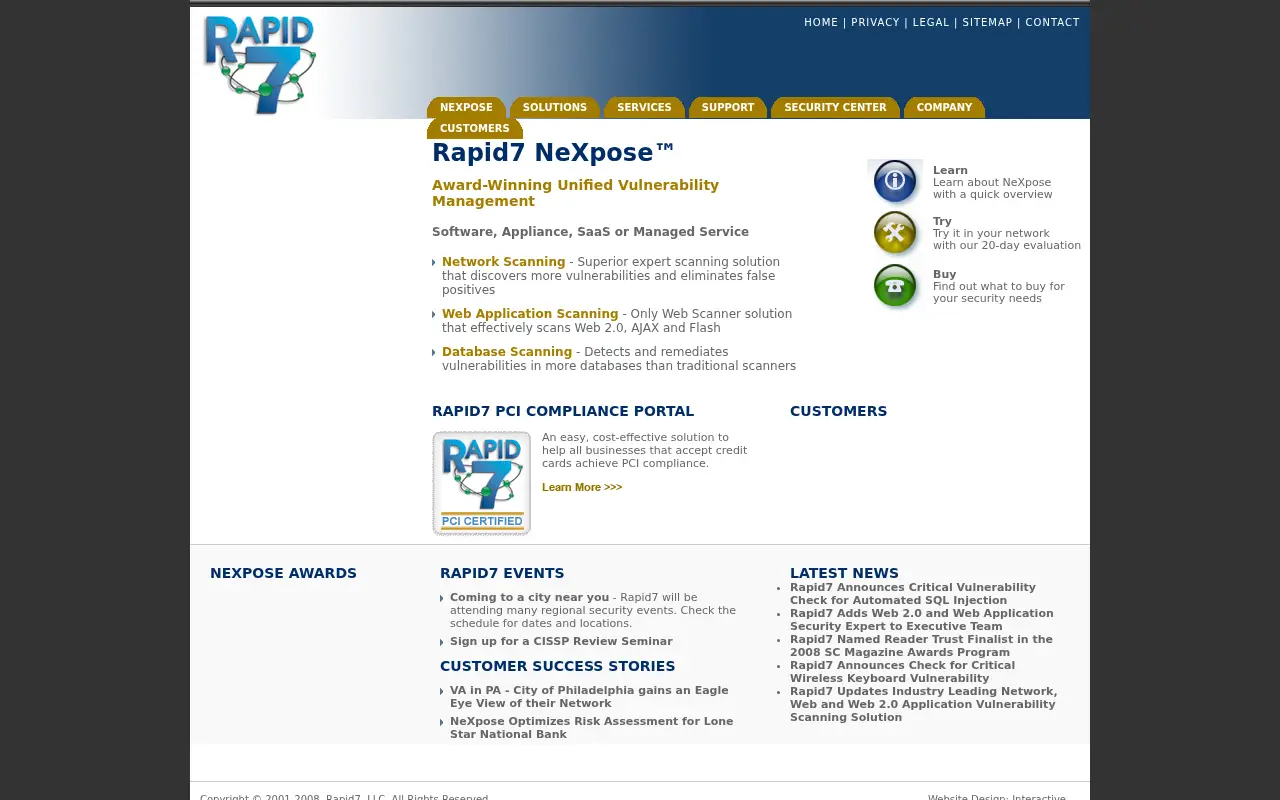Go to the Home link
This screenshot has width=1280, height=800.
821,22
